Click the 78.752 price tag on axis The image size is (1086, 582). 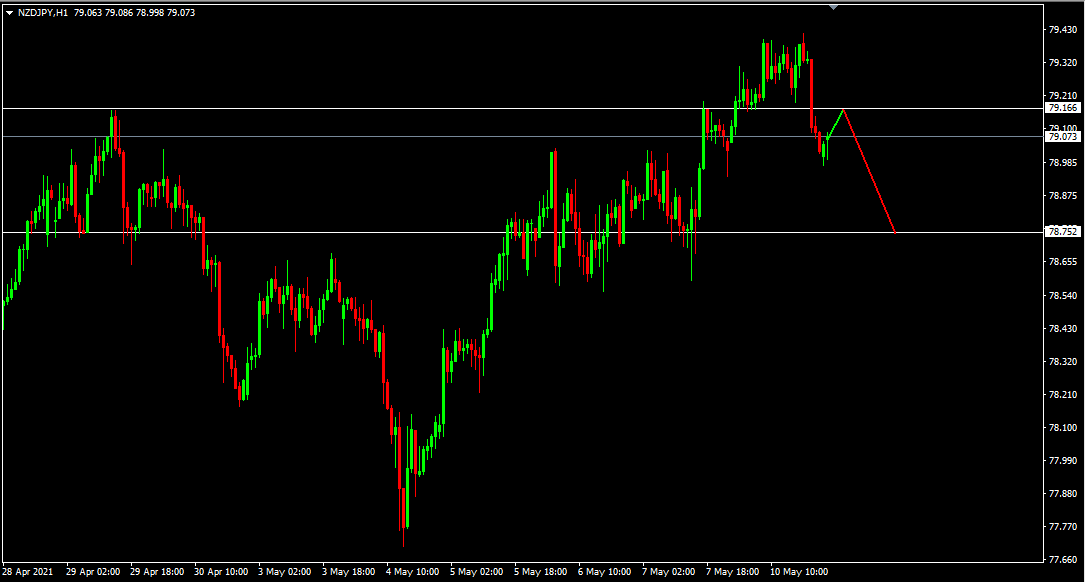point(1063,231)
